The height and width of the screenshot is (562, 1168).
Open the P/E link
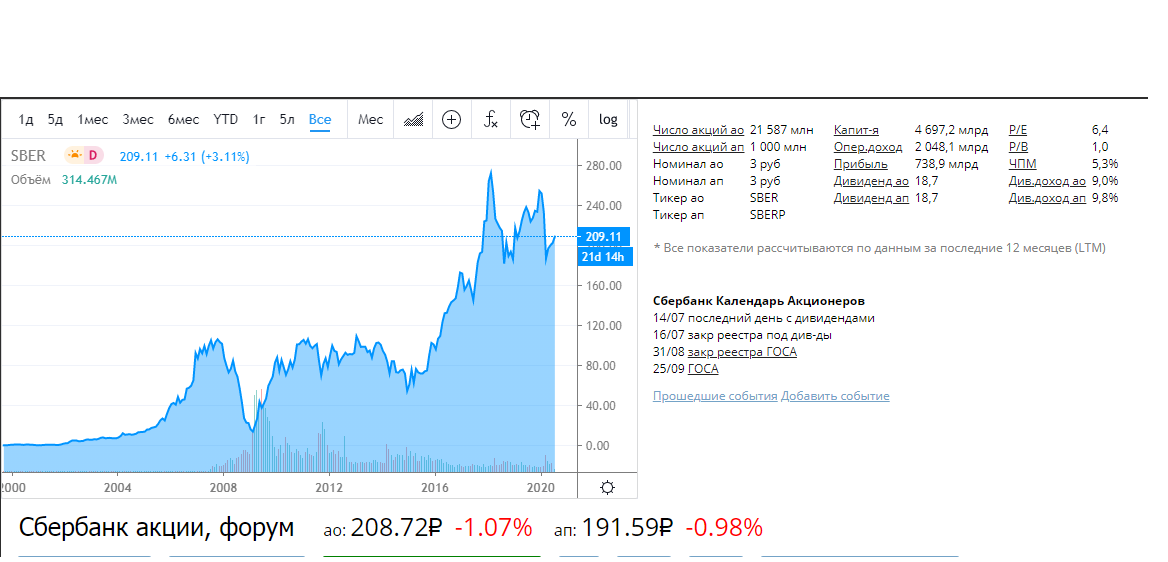pos(1018,130)
